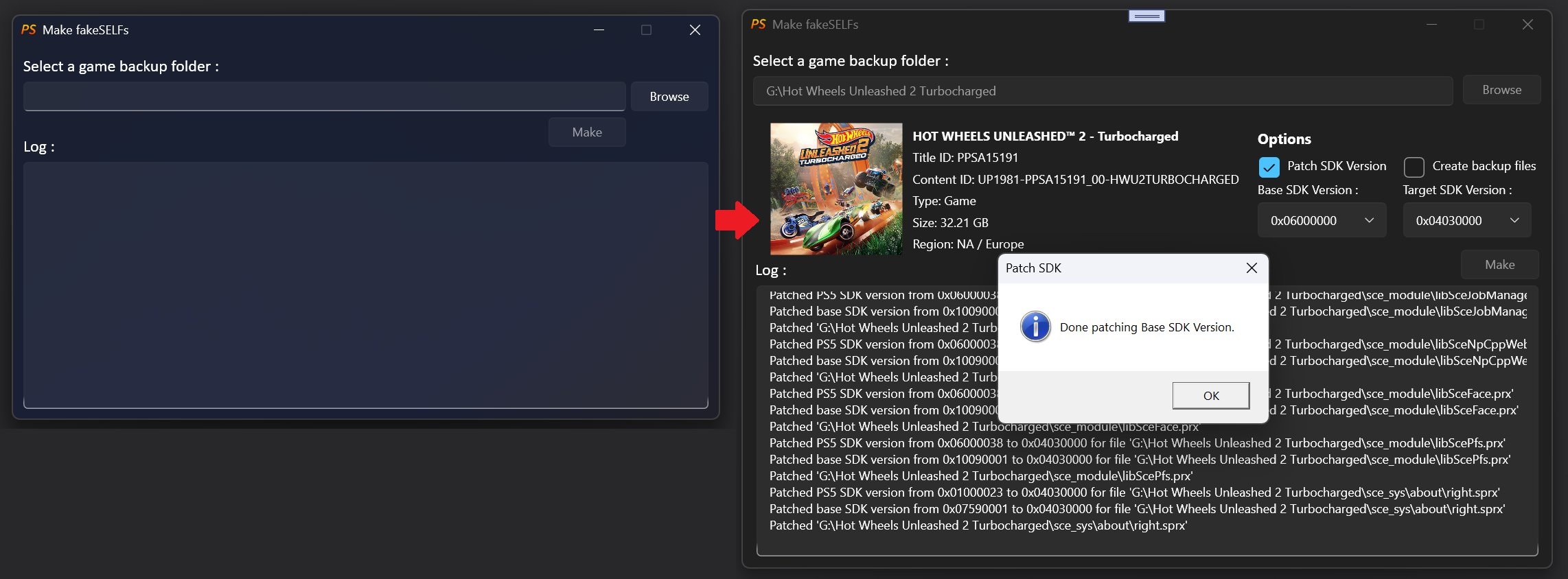Maximize the left Make fakeSELFs window

[x=646, y=29]
